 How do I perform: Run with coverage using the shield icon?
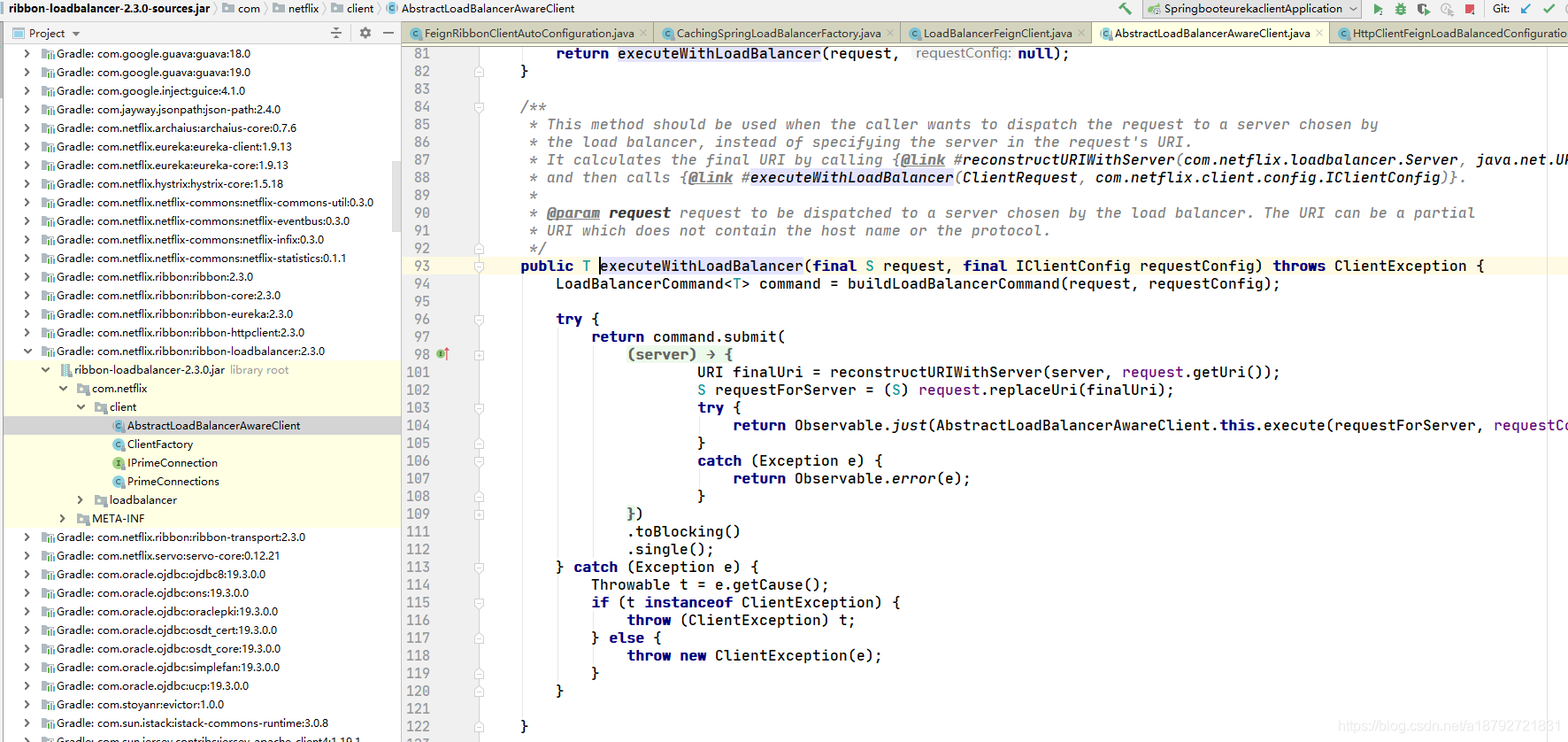click(1424, 9)
